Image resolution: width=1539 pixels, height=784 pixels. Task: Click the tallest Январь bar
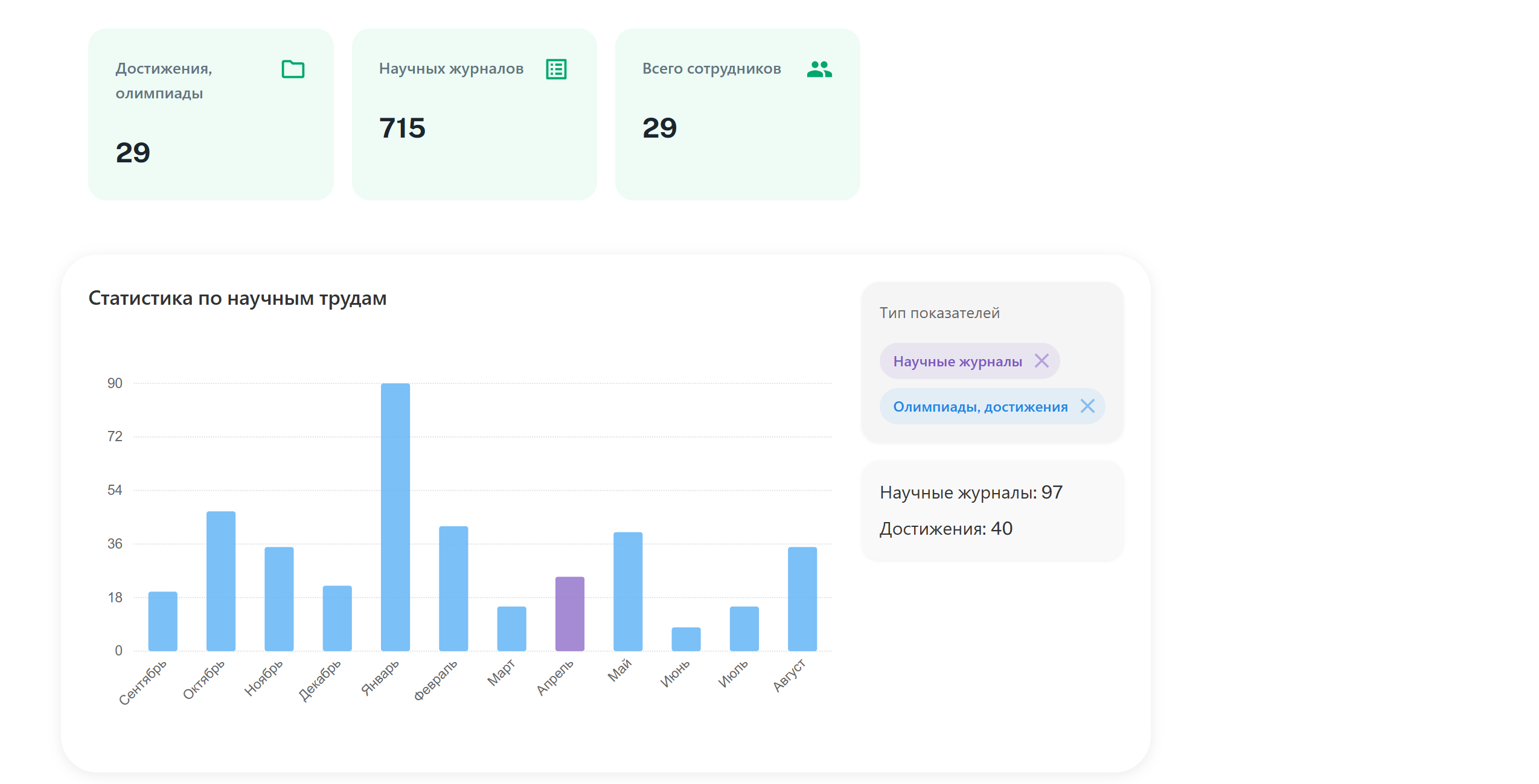[x=395, y=517]
